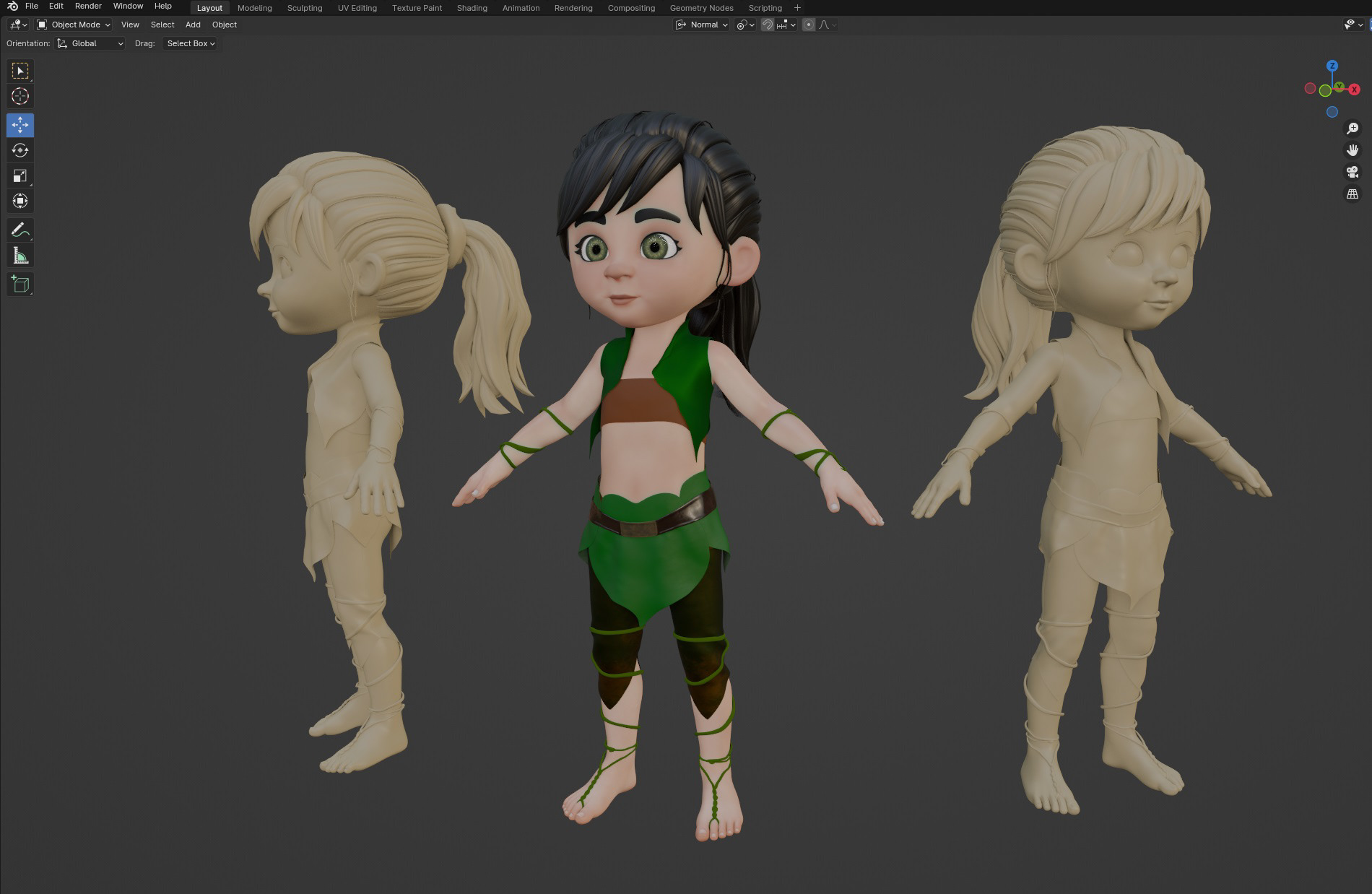Switch to the Scripting workspace tab
This screenshot has height=894, width=1372.
click(765, 8)
